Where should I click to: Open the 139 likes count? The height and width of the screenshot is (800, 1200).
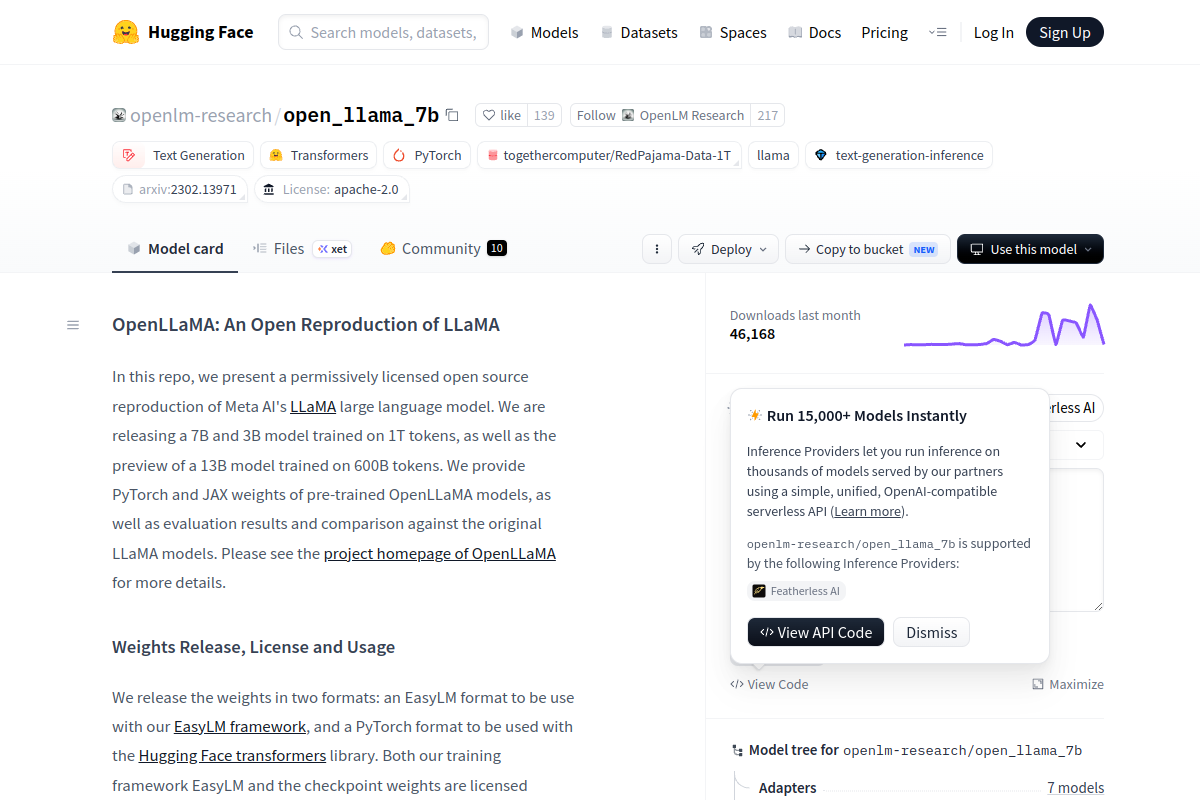[544, 115]
